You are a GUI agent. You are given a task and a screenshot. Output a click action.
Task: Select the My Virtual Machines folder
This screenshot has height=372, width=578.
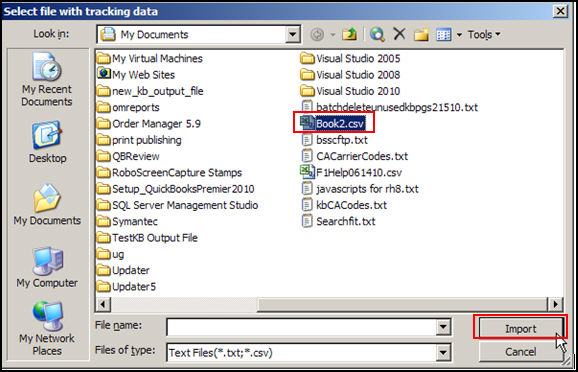(x=150, y=58)
